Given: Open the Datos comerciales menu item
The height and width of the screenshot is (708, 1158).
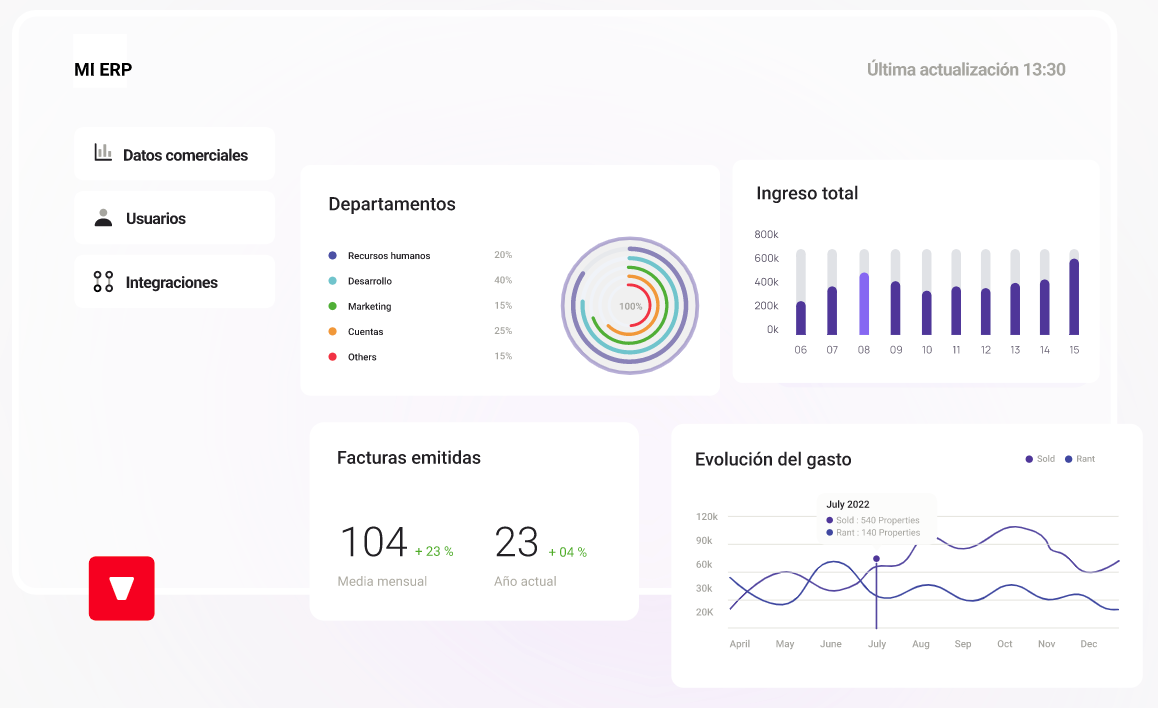Looking at the screenshot, I should (x=174, y=154).
